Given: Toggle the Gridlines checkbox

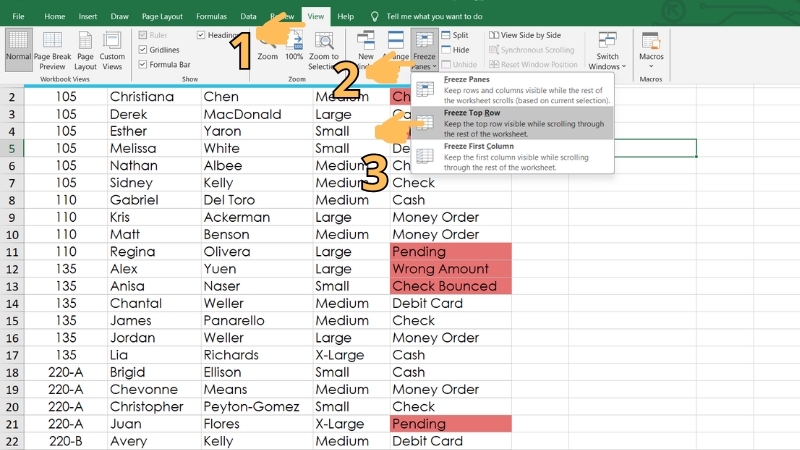Looking at the screenshot, I should click(x=144, y=49).
